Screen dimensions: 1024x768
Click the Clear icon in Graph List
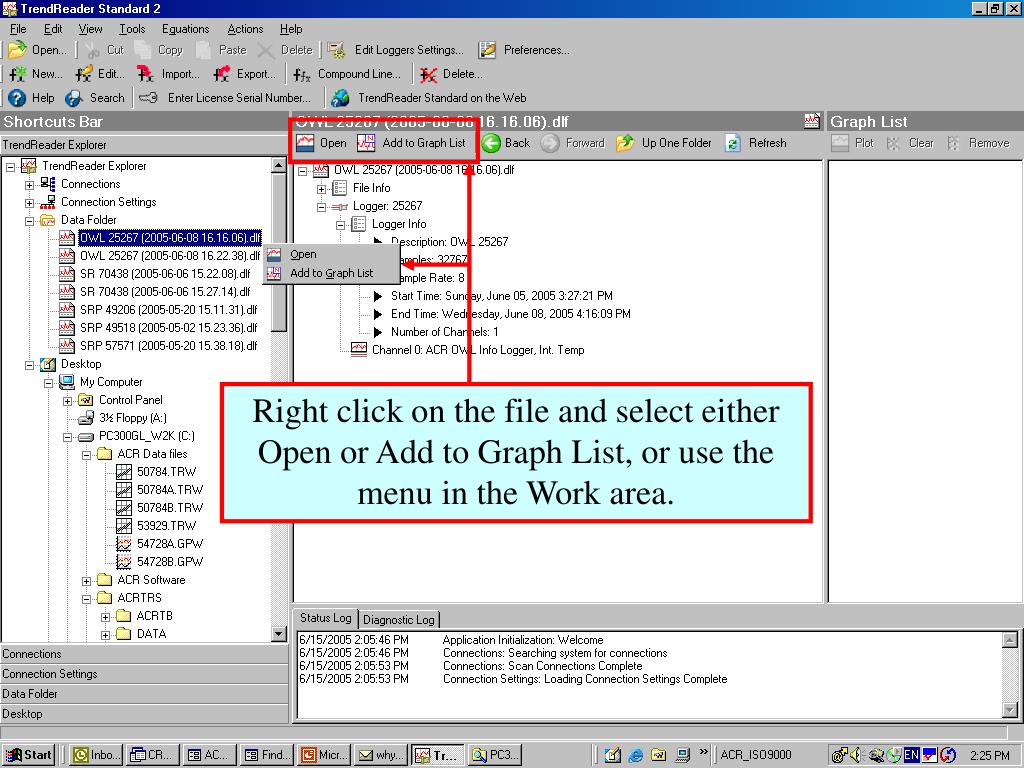tap(893, 143)
